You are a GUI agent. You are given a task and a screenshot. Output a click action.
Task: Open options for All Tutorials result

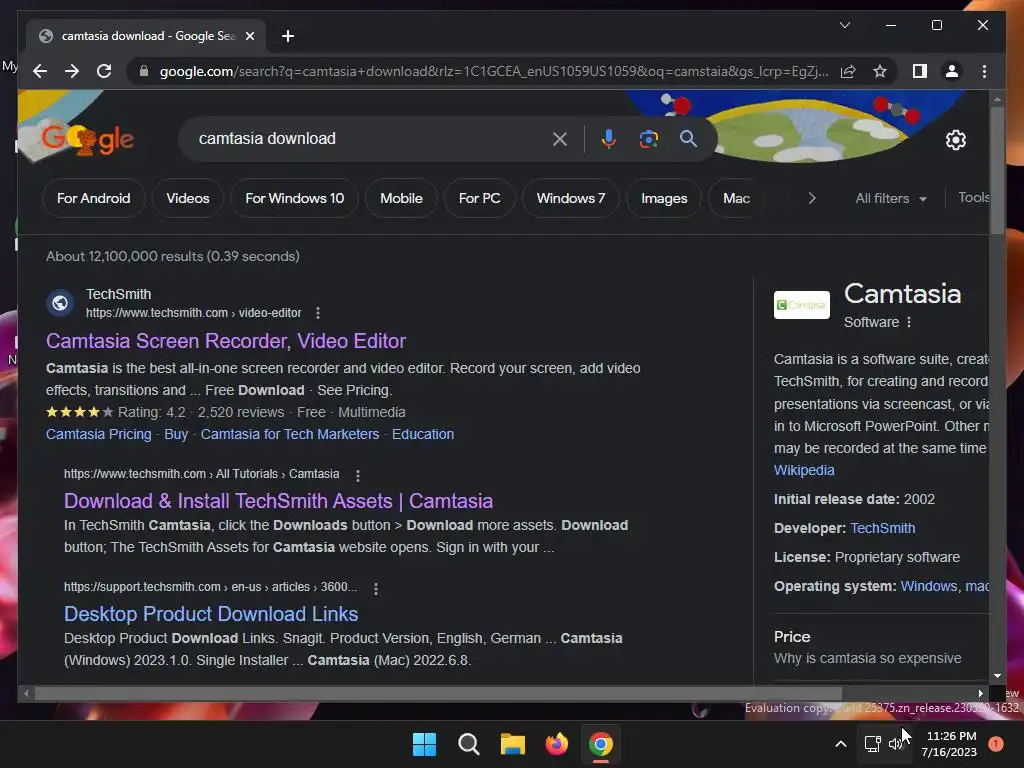(x=357, y=475)
